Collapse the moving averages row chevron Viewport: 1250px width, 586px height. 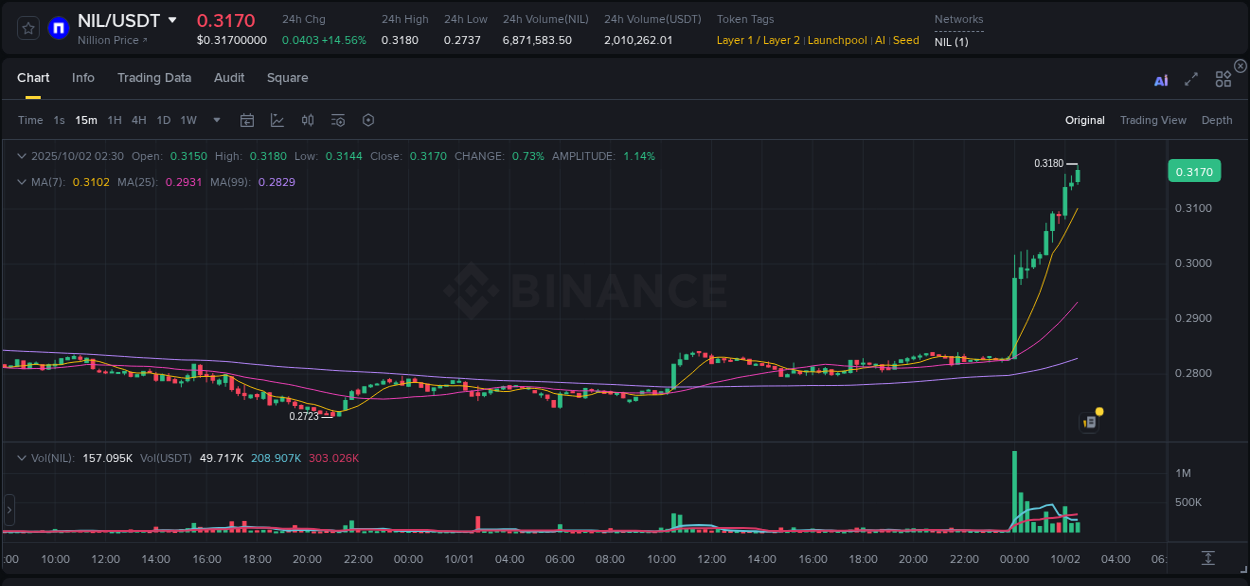[22, 182]
